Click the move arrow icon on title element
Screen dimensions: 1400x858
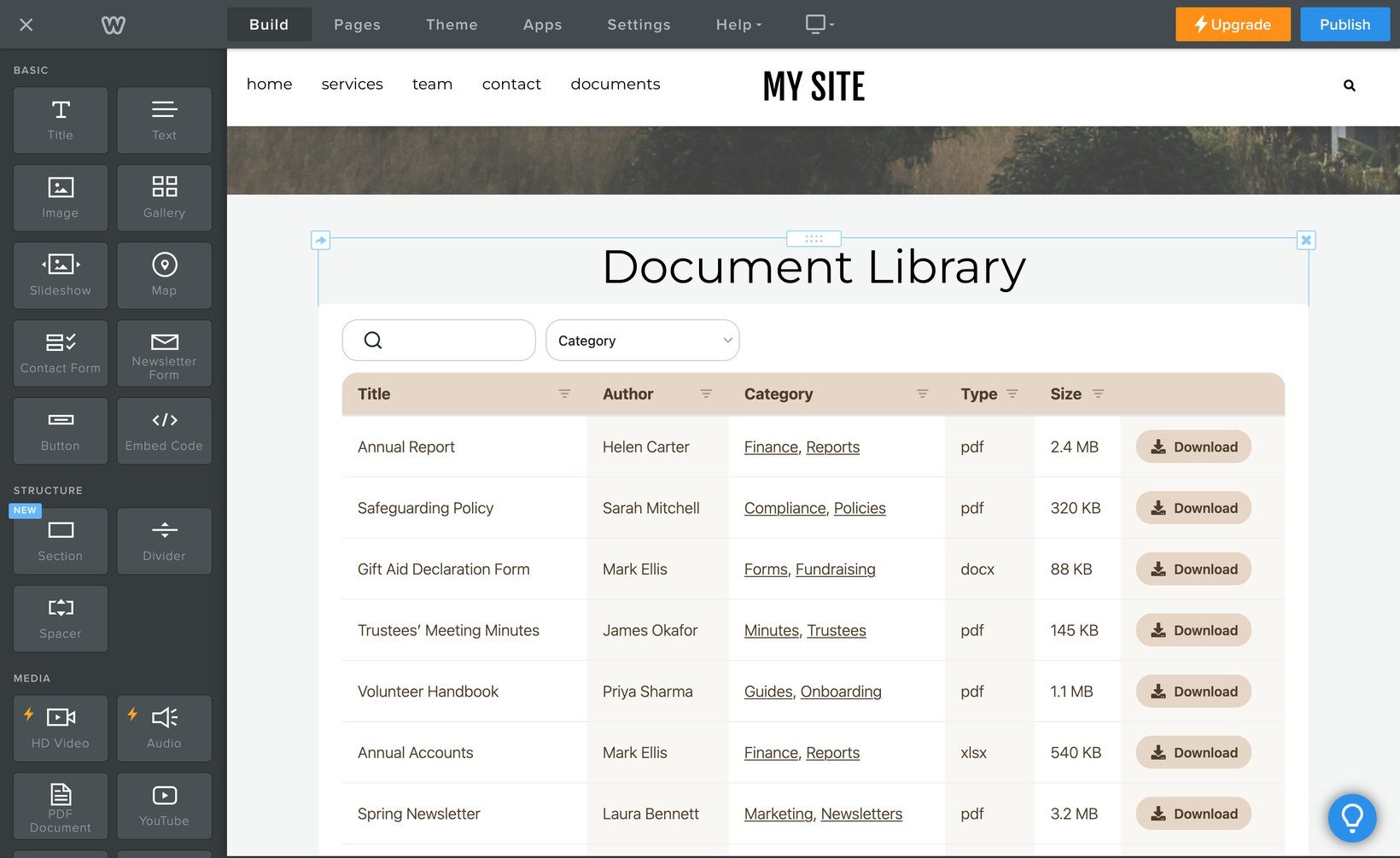[320, 241]
